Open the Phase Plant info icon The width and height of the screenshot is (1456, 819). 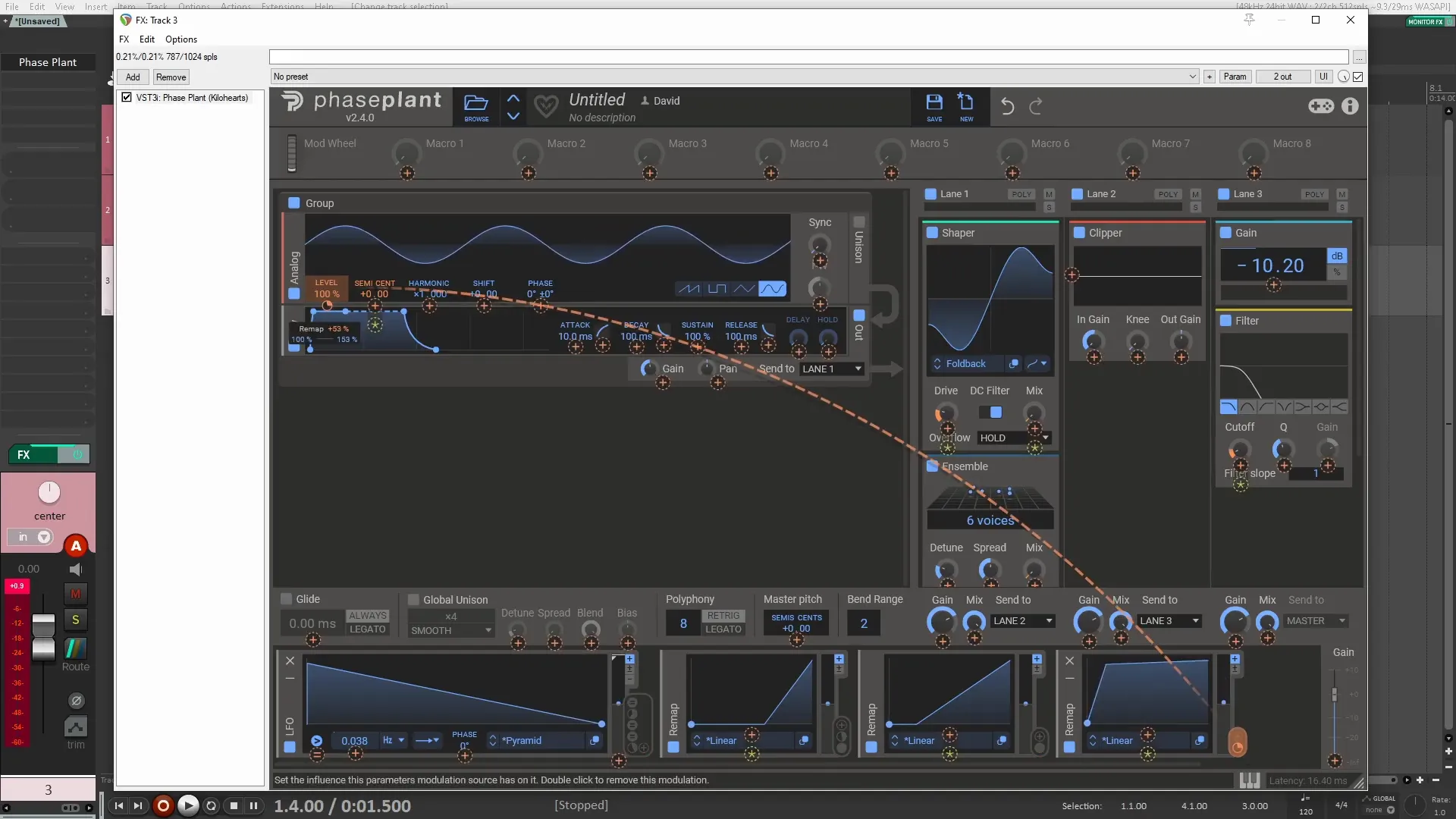[x=1350, y=106]
